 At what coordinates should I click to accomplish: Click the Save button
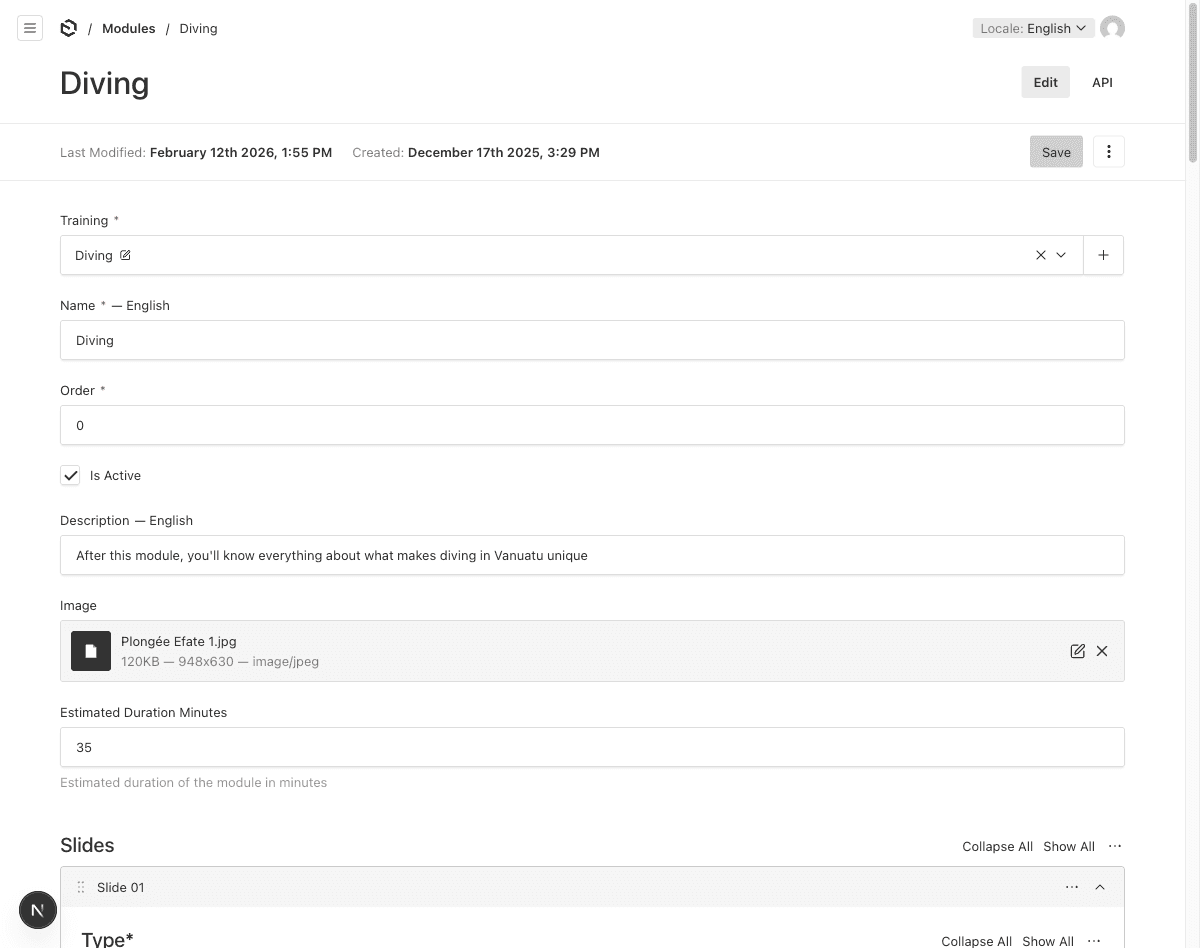(x=1056, y=152)
